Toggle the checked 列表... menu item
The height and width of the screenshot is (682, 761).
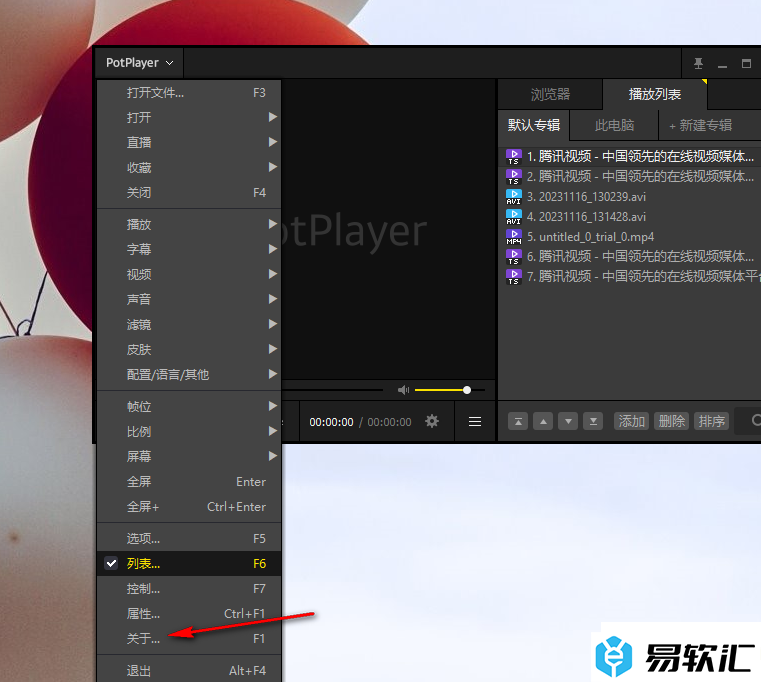[x=189, y=564]
